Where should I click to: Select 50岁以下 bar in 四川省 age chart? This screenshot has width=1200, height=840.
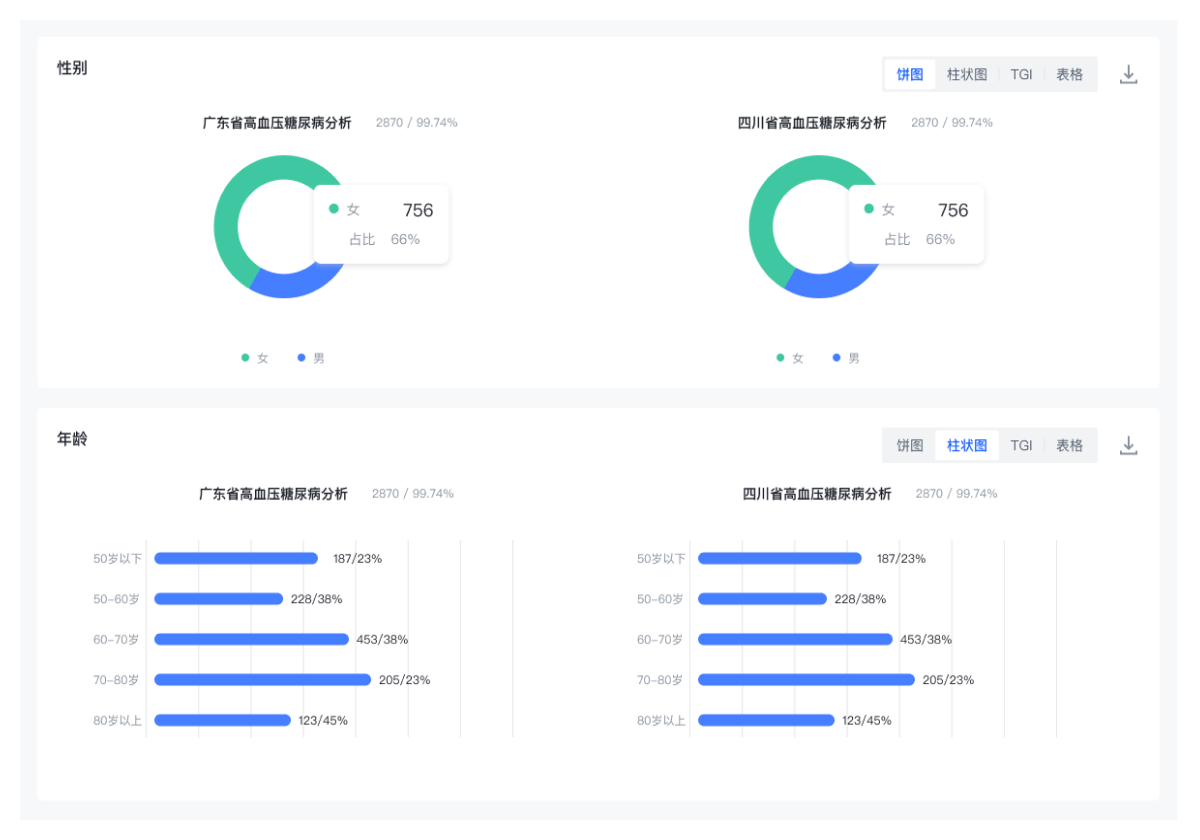point(780,559)
